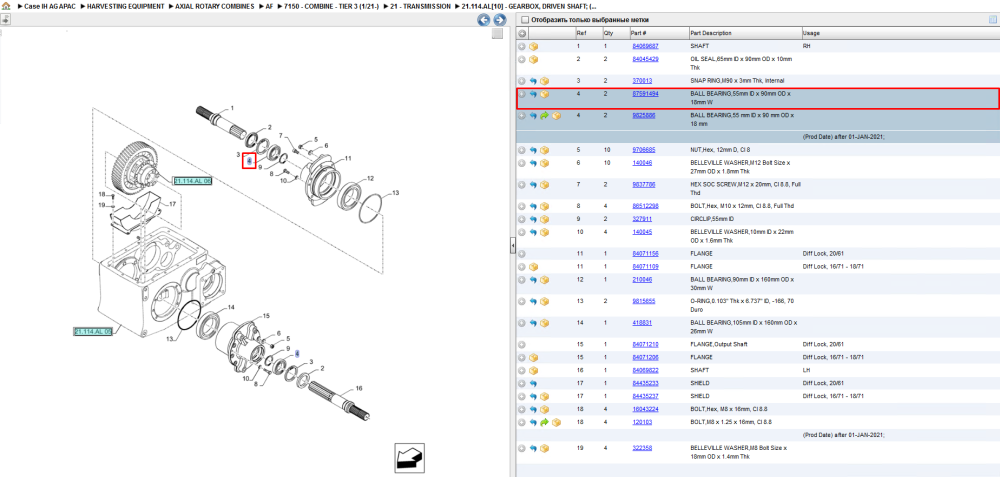1000x477 pixels.
Task: Click the blue forward arrow button
Action: (x=500, y=20)
